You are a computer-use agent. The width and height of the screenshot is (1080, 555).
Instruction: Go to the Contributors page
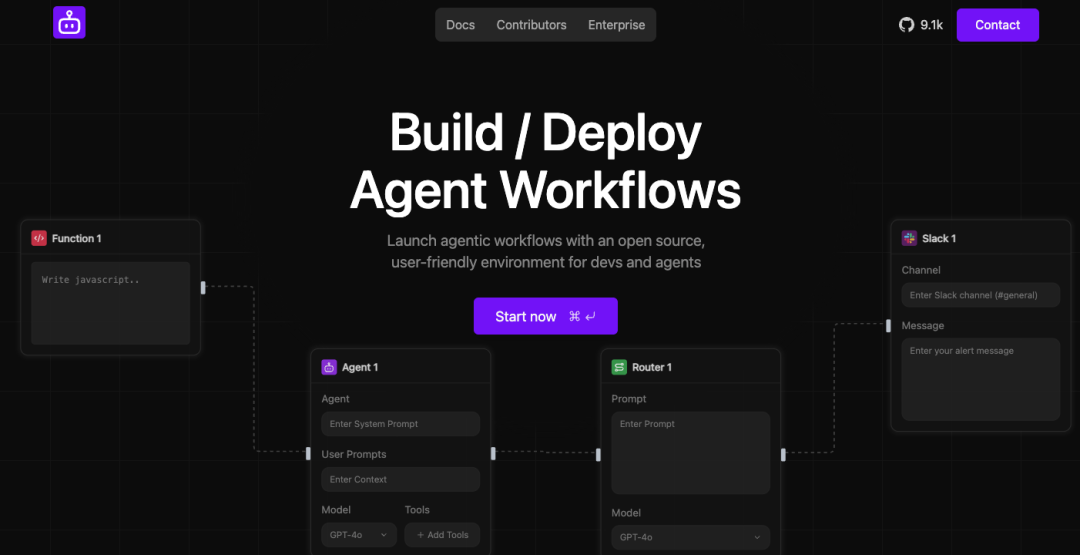tap(531, 25)
